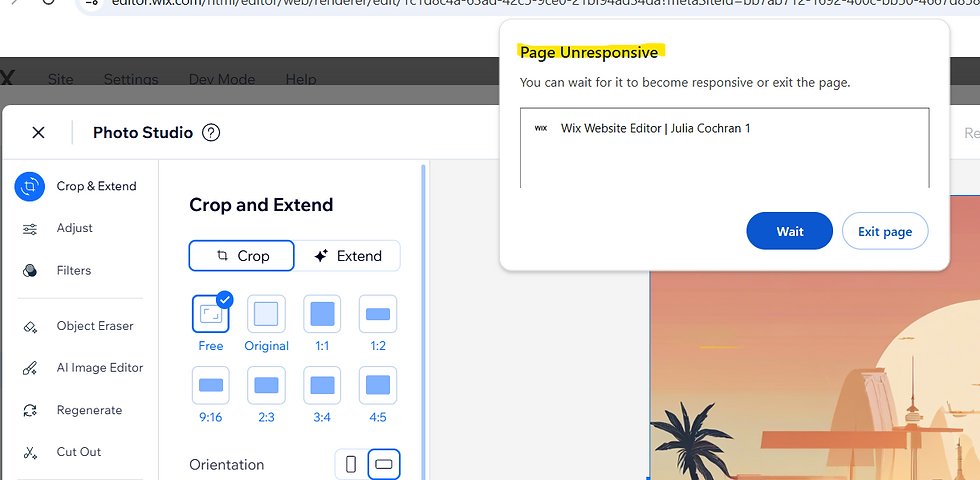Select the Free aspect ratio
Screen dimensions: 980x480
click(x=211, y=314)
